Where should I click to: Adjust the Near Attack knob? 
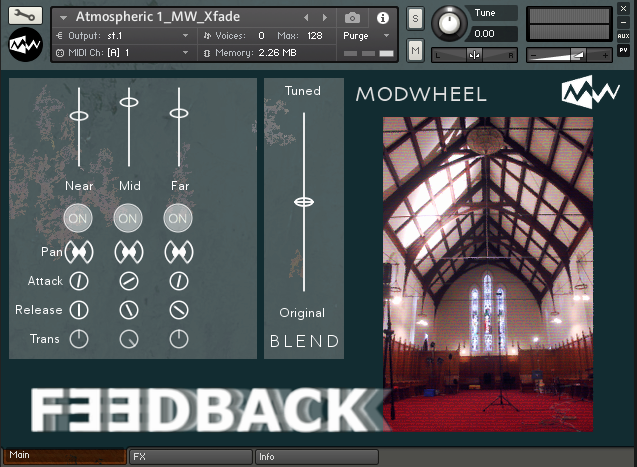[79, 281]
